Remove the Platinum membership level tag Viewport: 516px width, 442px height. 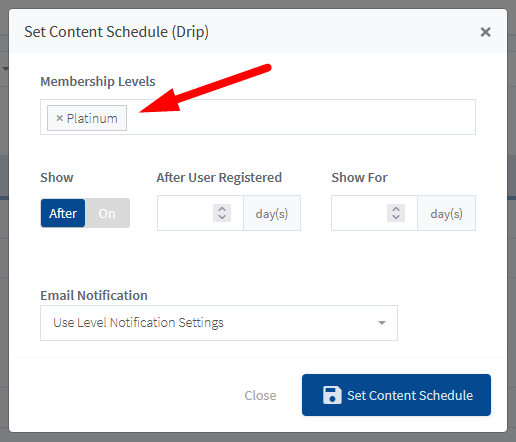[x=60, y=118]
